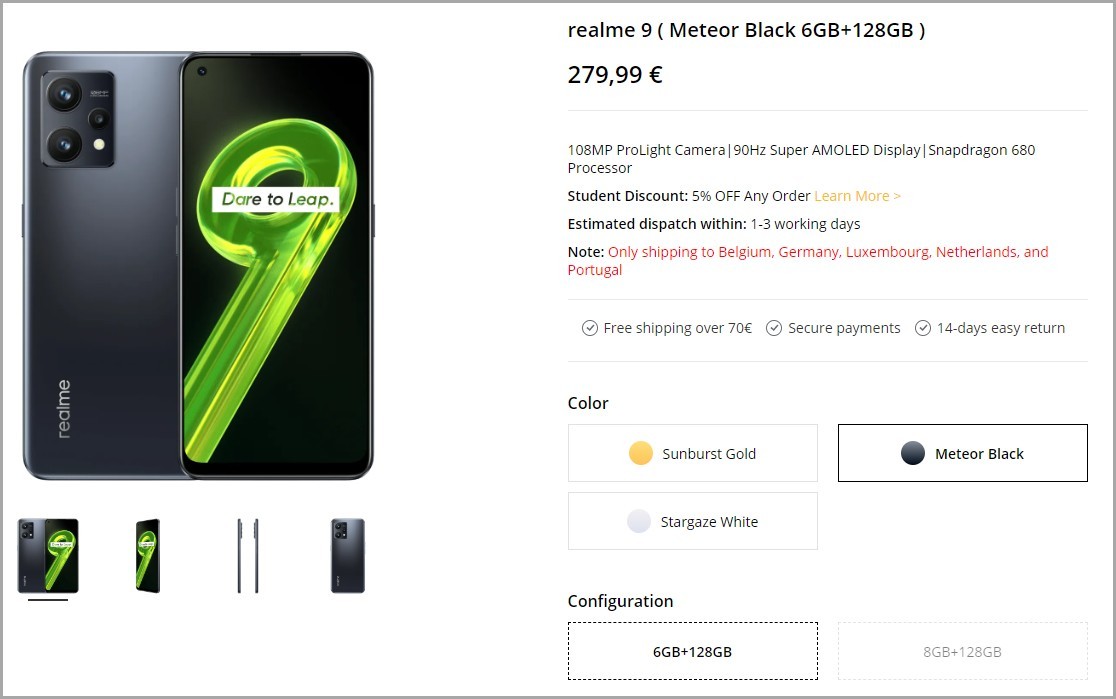
Task: View the front and back thumbnail
Action: point(48,556)
